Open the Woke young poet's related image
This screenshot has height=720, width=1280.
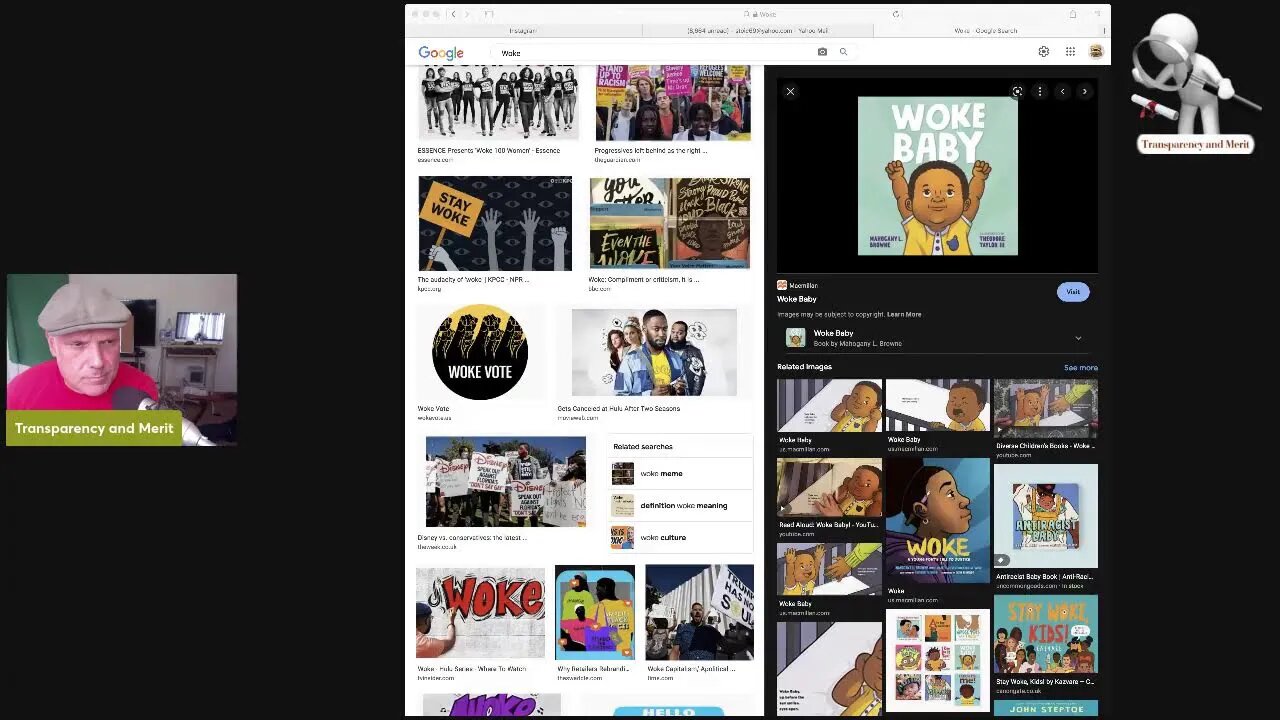point(937,520)
